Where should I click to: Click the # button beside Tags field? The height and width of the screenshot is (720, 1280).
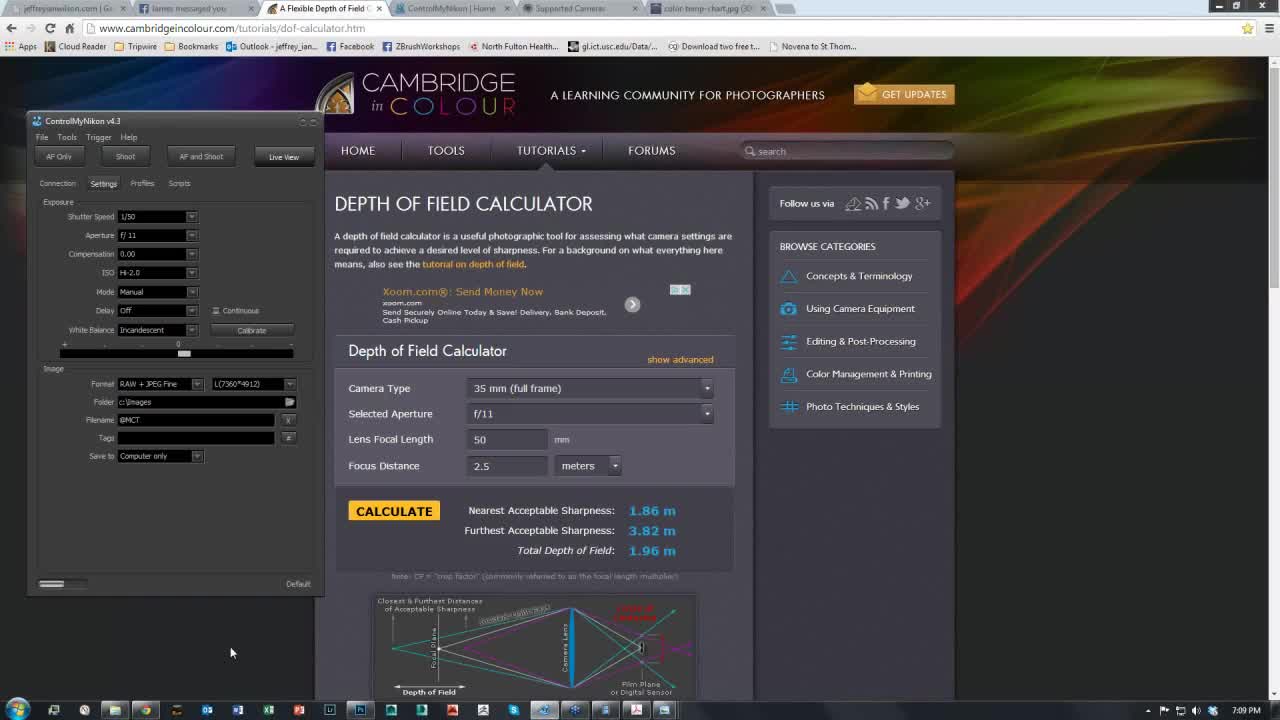coord(288,438)
